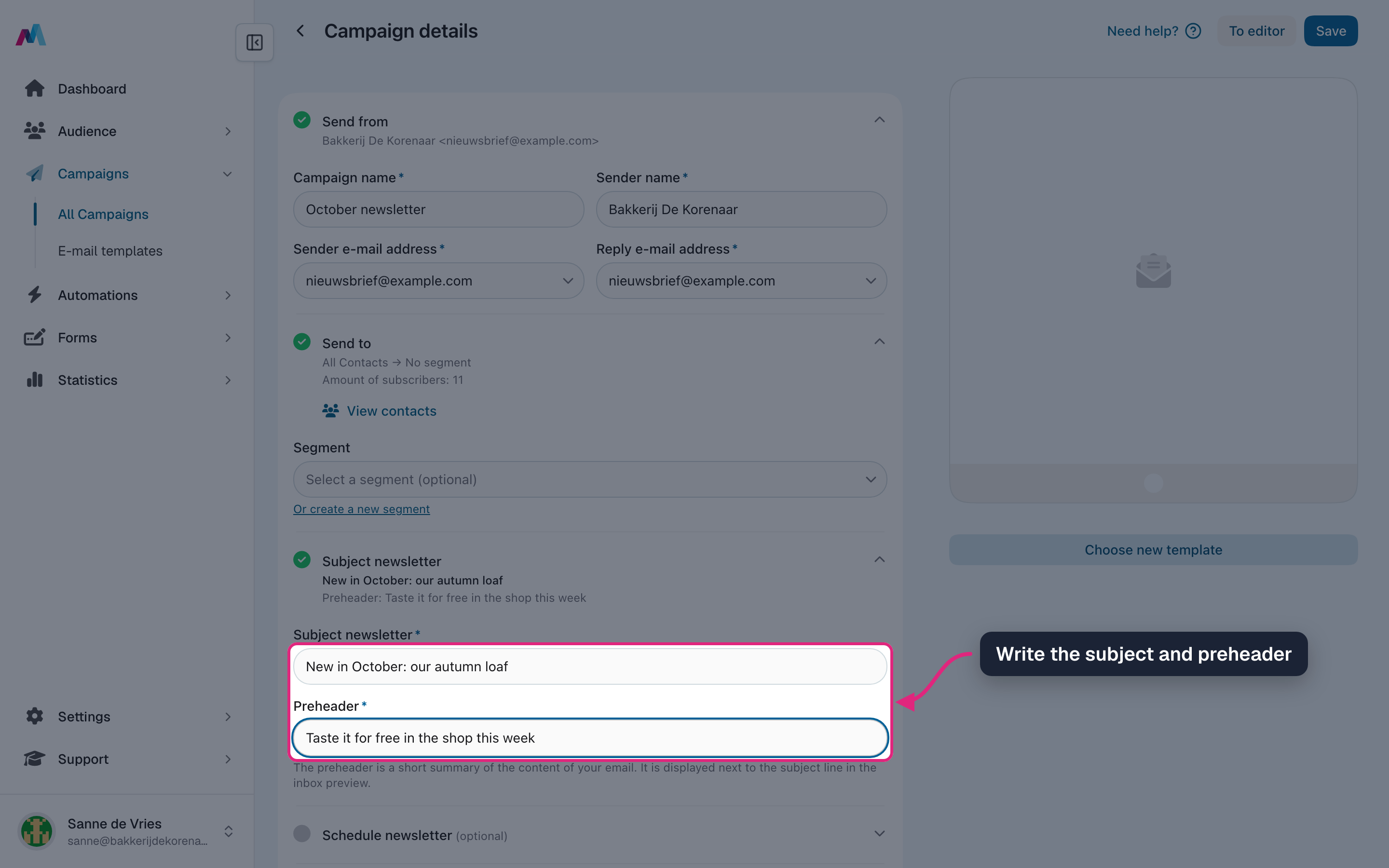Viewport: 1389px width, 868px height.
Task: Click the Sanne de Vries avatar
Action: (x=37, y=831)
